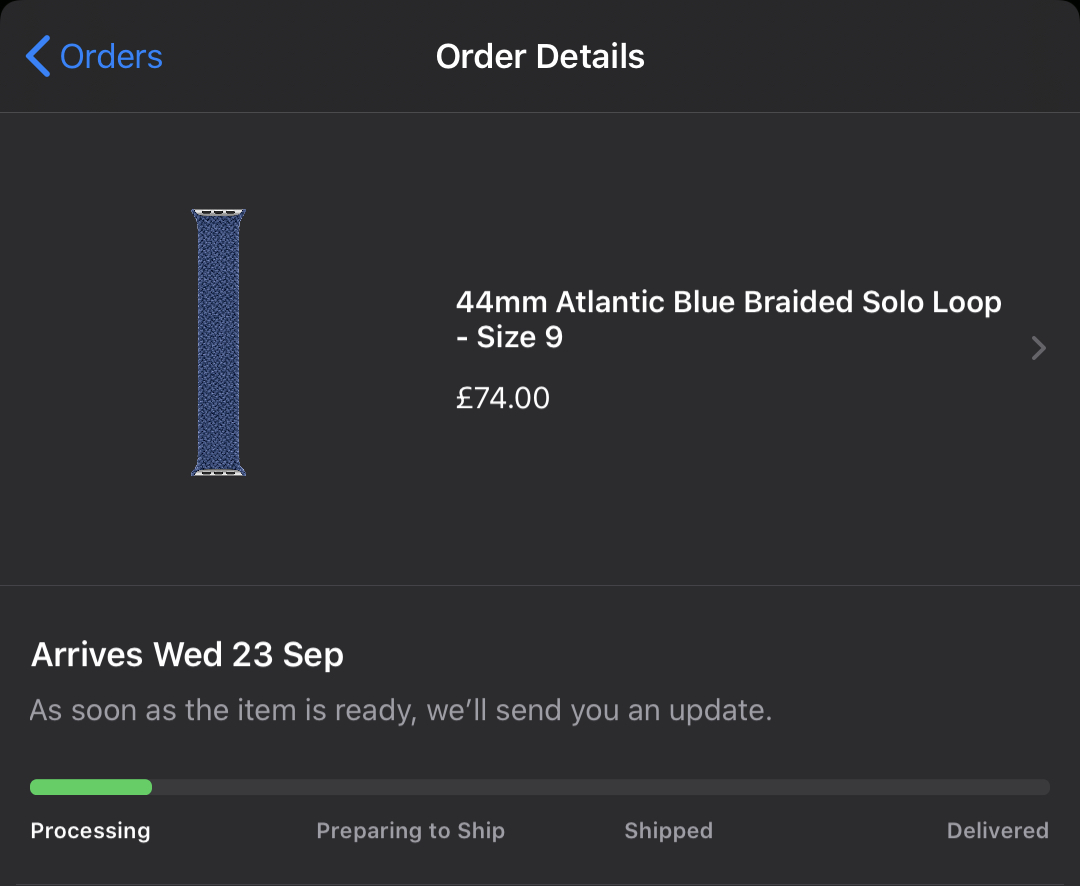Click the bottom metal connector of watch band

pyautogui.click(x=218, y=472)
